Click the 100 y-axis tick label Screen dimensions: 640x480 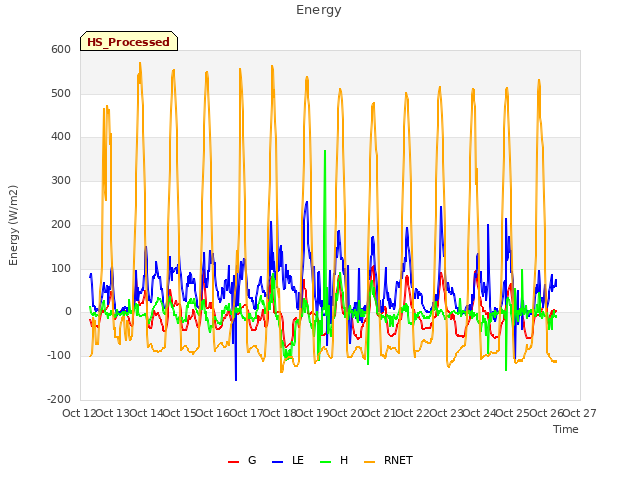[61, 268]
